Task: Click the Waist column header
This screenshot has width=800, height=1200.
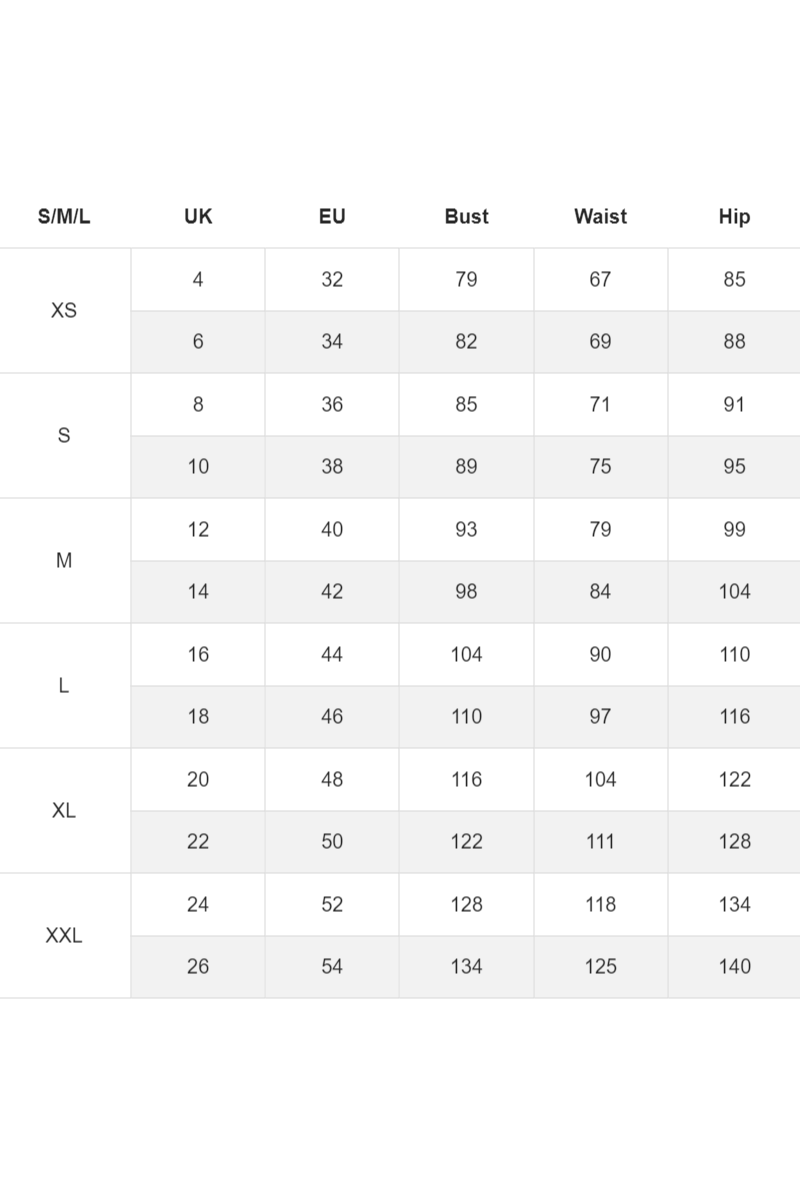Action: point(600,217)
